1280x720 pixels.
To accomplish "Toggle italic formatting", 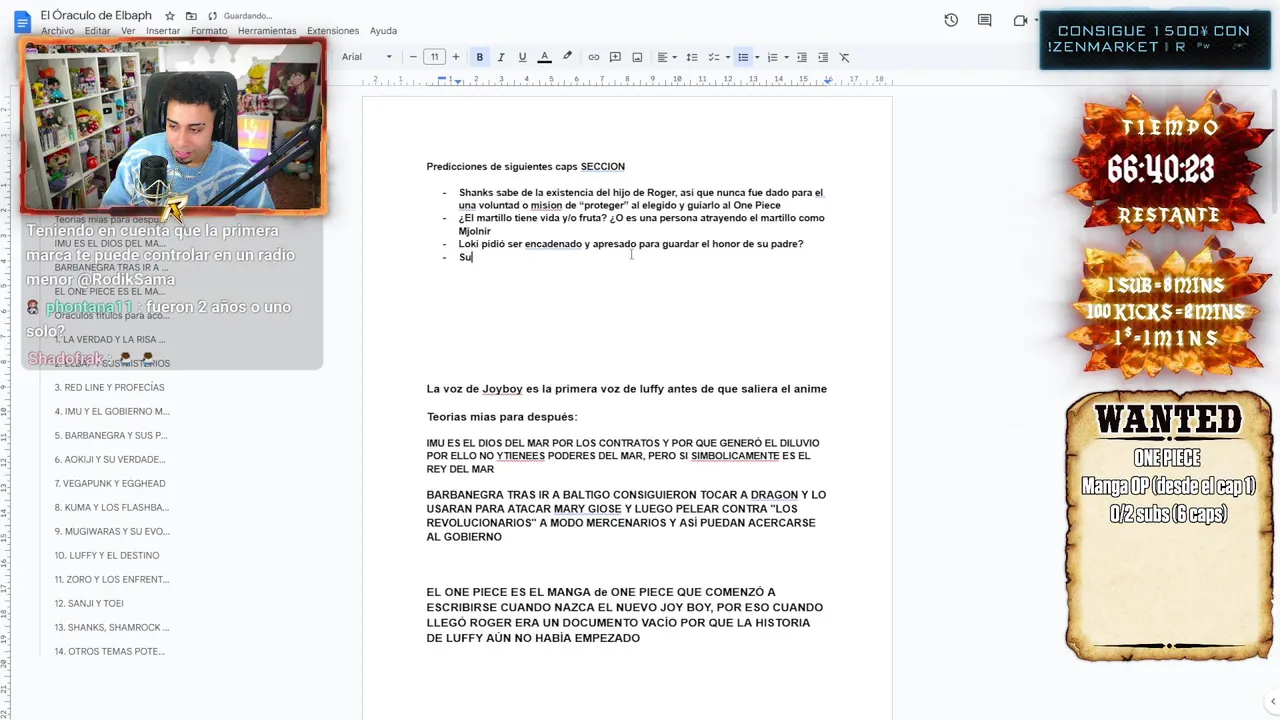I will (x=501, y=57).
